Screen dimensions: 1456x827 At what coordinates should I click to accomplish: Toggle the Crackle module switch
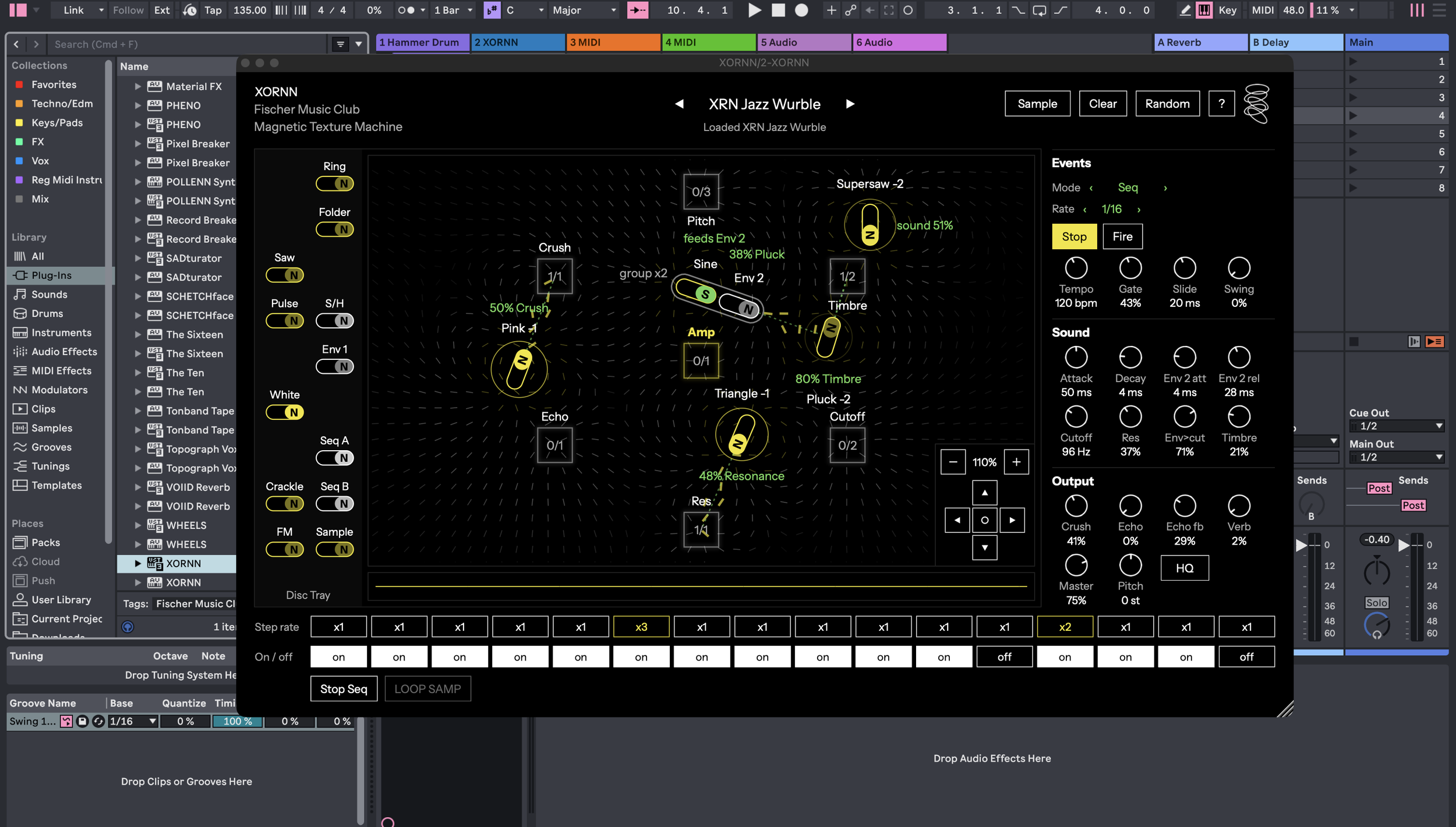pos(284,504)
